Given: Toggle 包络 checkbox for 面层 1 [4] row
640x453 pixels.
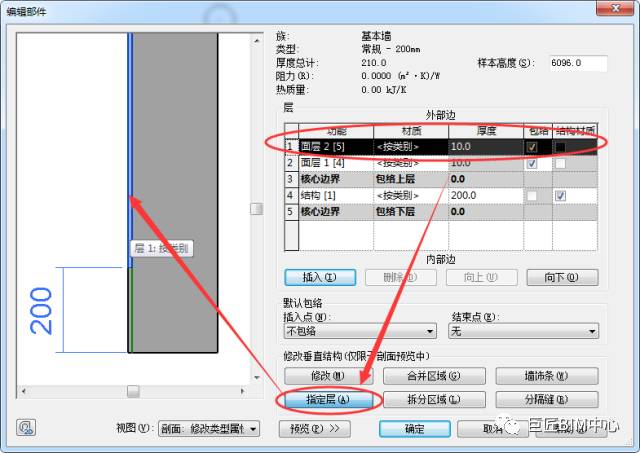Looking at the screenshot, I should (532, 164).
